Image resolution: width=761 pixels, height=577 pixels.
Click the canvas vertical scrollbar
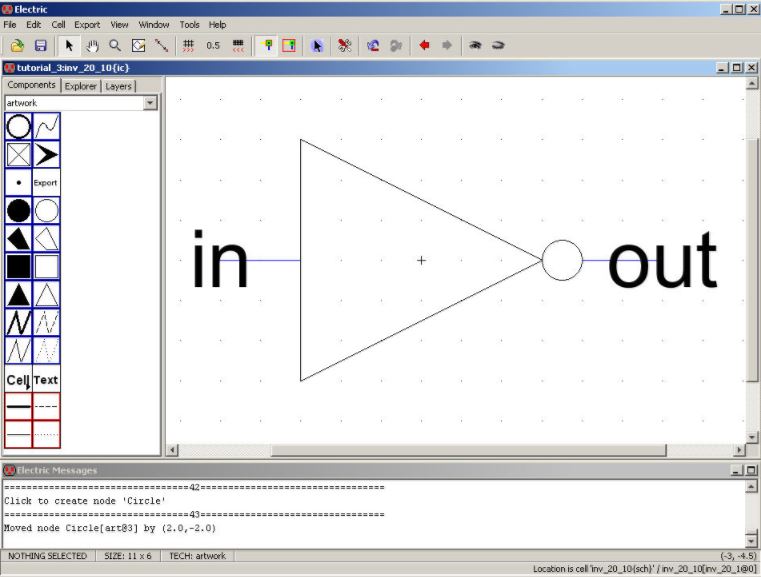pyautogui.click(x=753, y=260)
